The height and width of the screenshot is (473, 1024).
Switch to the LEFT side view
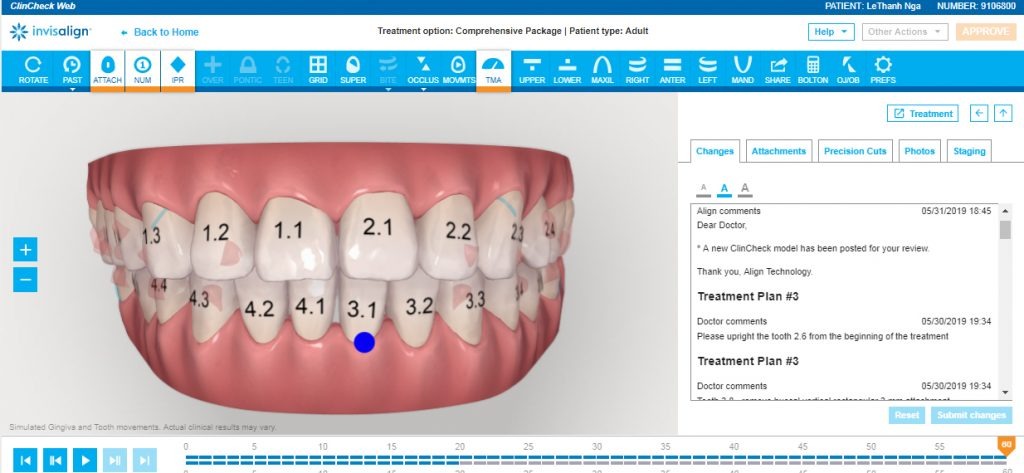point(707,70)
